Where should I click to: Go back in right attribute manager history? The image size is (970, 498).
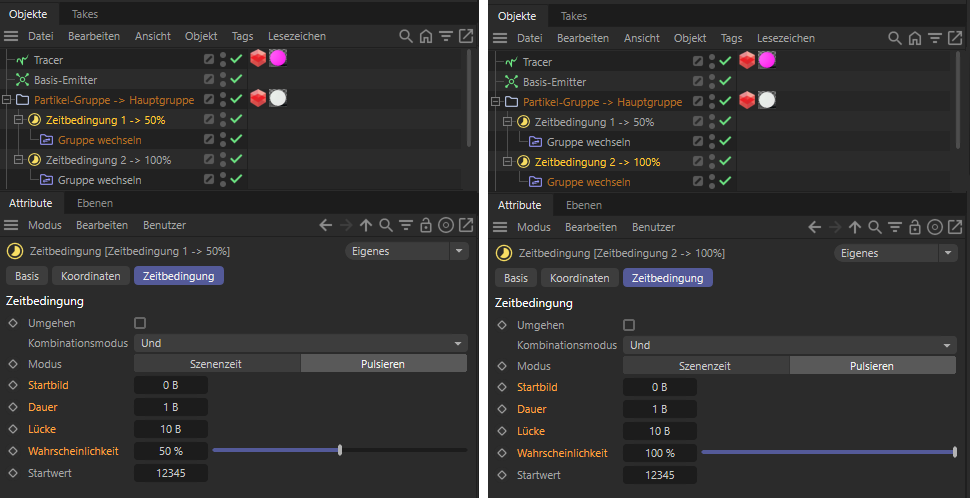click(815, 227)
